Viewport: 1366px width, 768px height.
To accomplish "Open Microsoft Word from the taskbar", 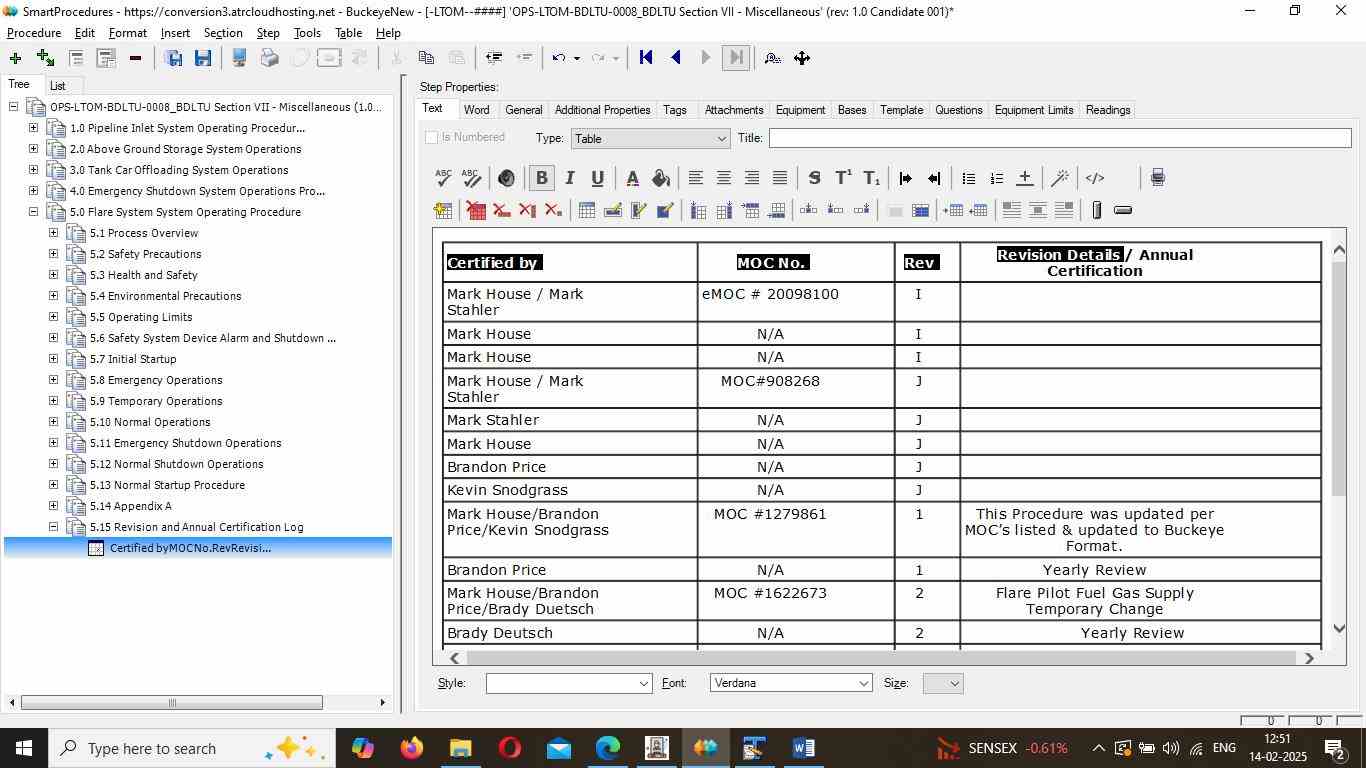I will (x=803, y=748).
